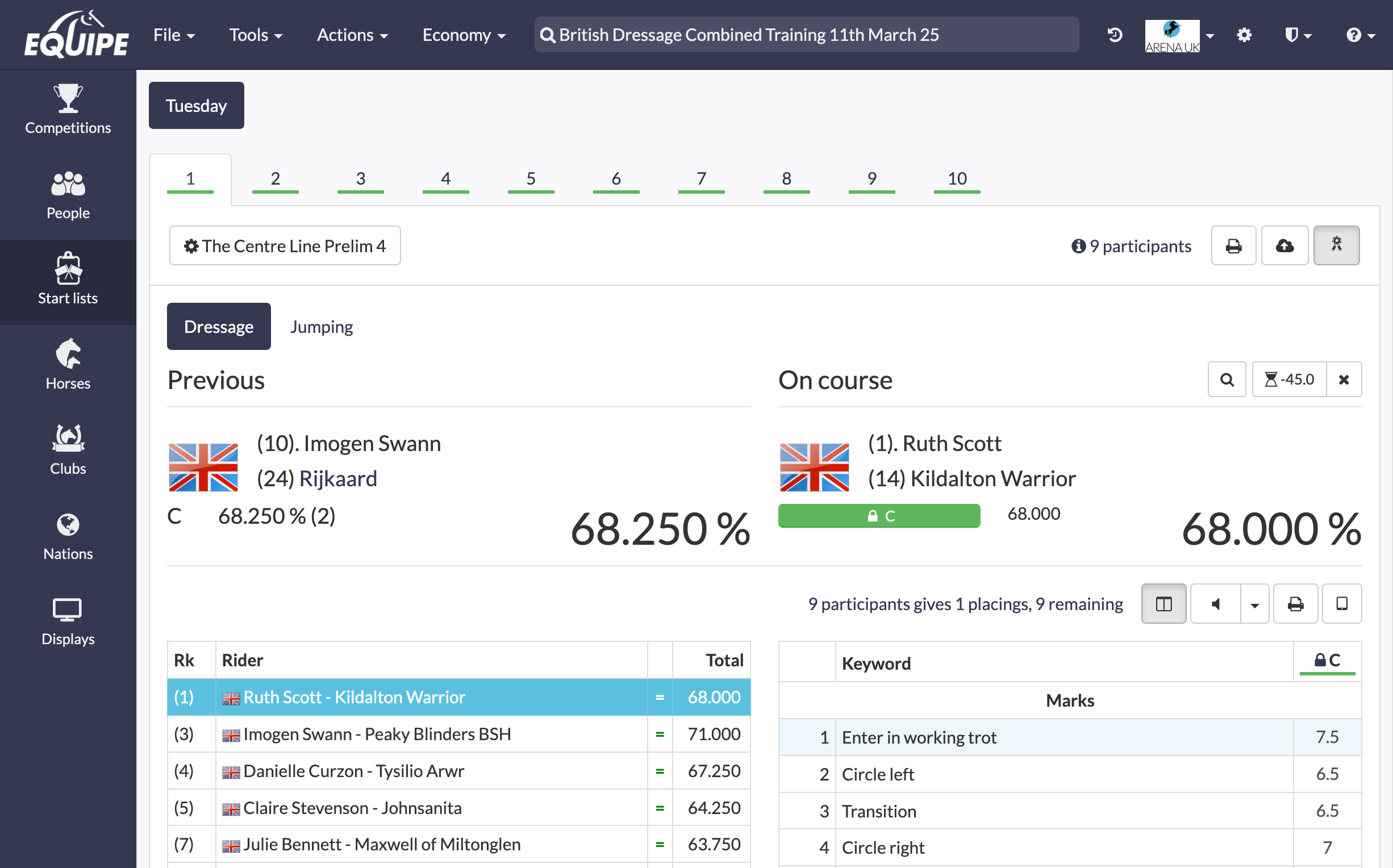1393x868 pixels.
Task: Open the Economy dropdown menu
Action: tap(463, 35)
